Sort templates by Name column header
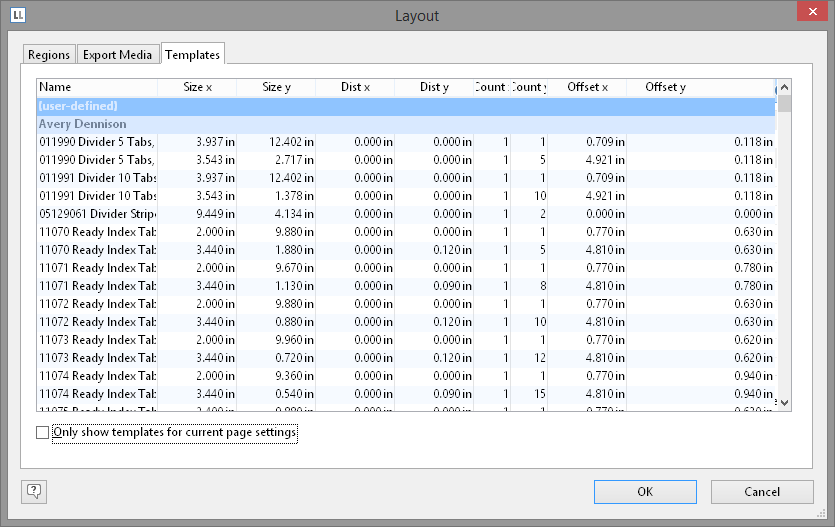 coord(96,87)
